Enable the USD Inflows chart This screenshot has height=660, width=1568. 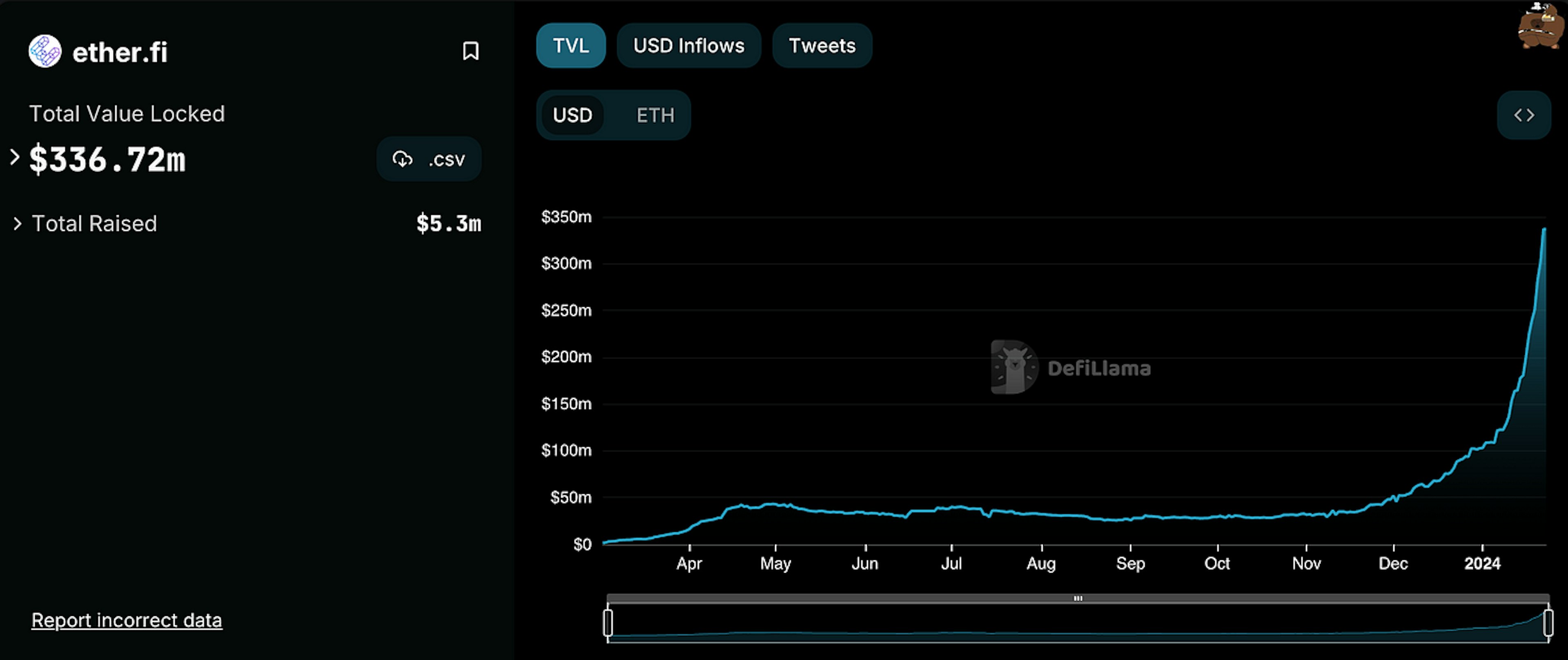(x=688, y=46)
